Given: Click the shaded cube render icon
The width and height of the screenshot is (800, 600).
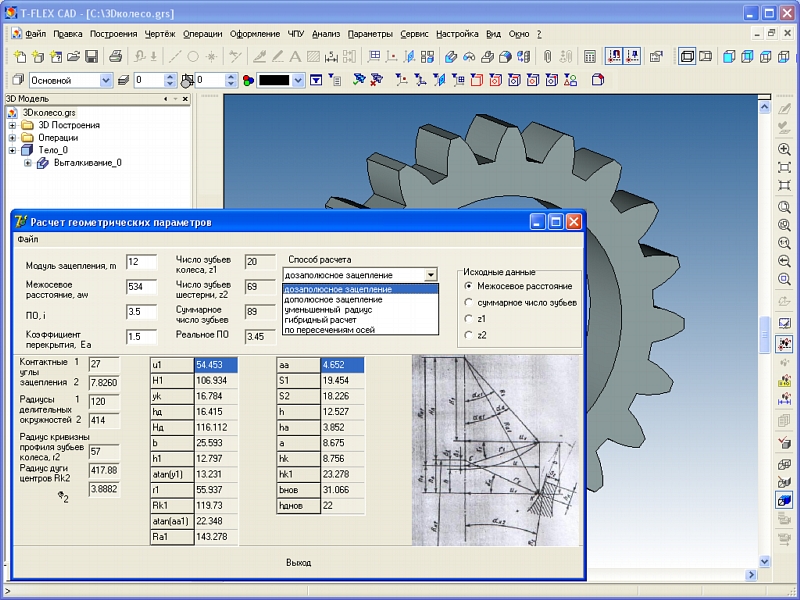Looking at the screenshot, I should (784, 500).
